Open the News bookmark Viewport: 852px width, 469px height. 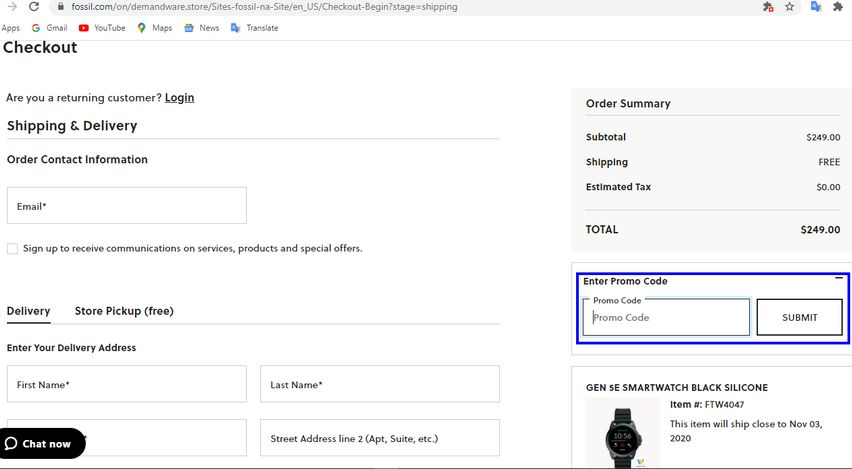pos(202,28)
